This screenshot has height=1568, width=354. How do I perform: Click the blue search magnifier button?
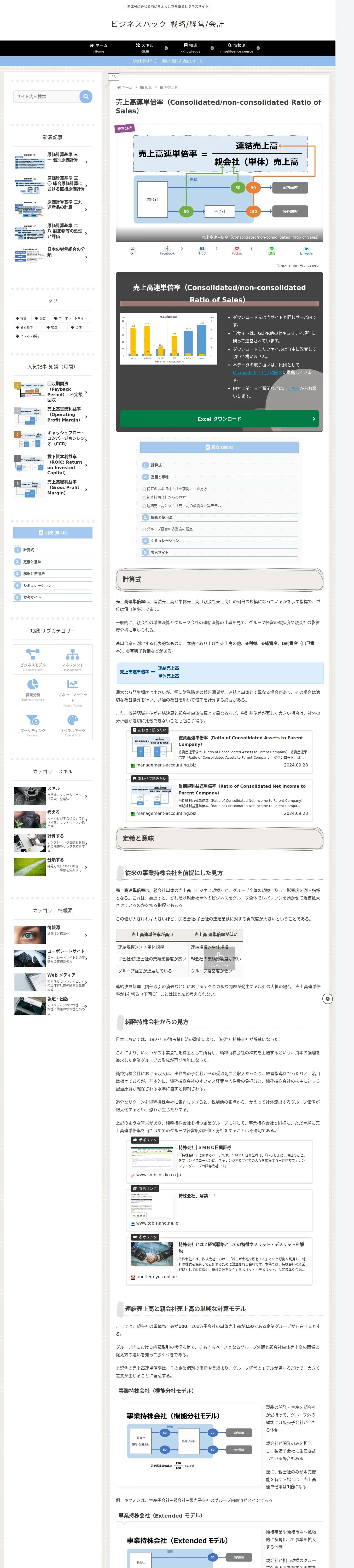tap(86, 96)
